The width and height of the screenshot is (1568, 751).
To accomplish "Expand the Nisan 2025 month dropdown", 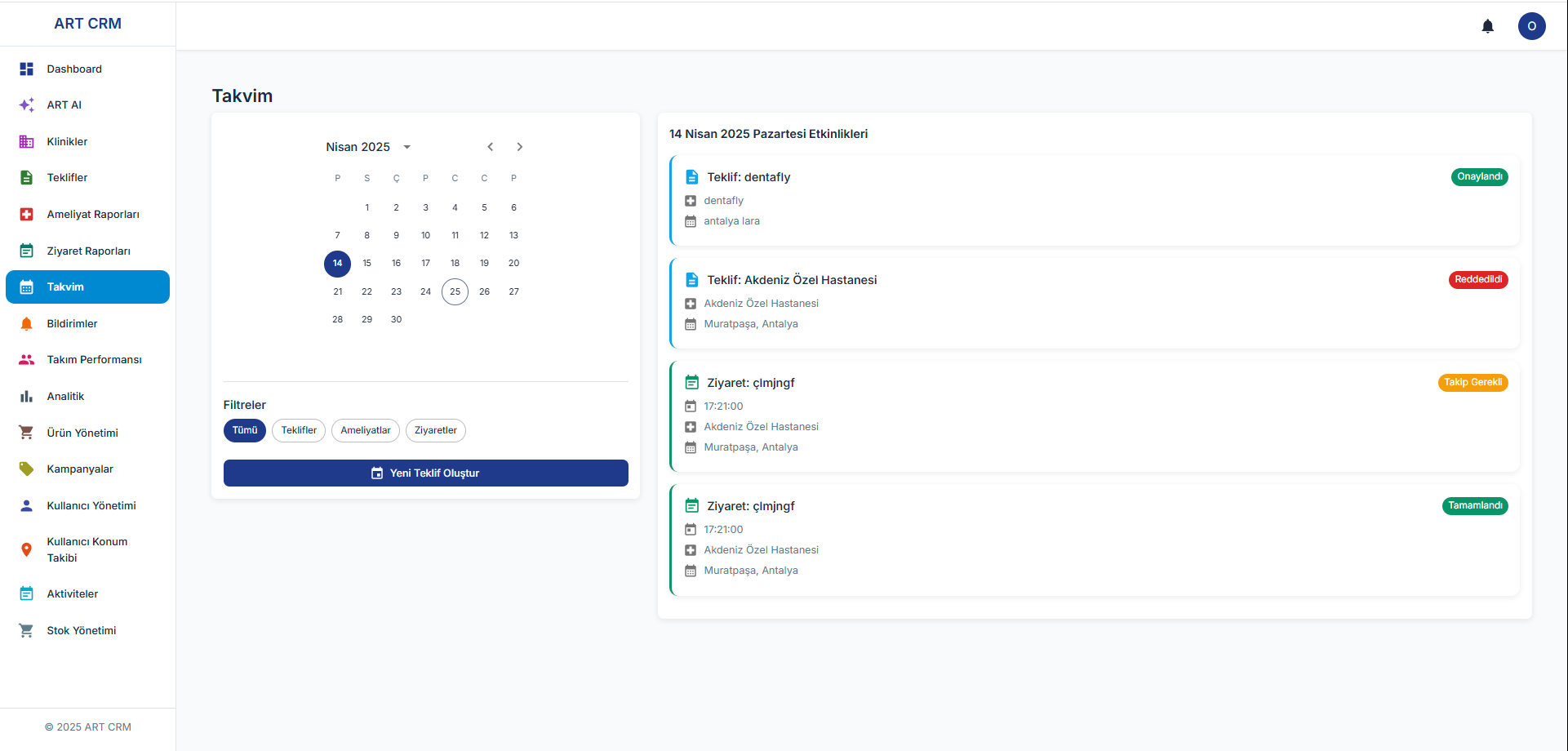I will 406,148.
